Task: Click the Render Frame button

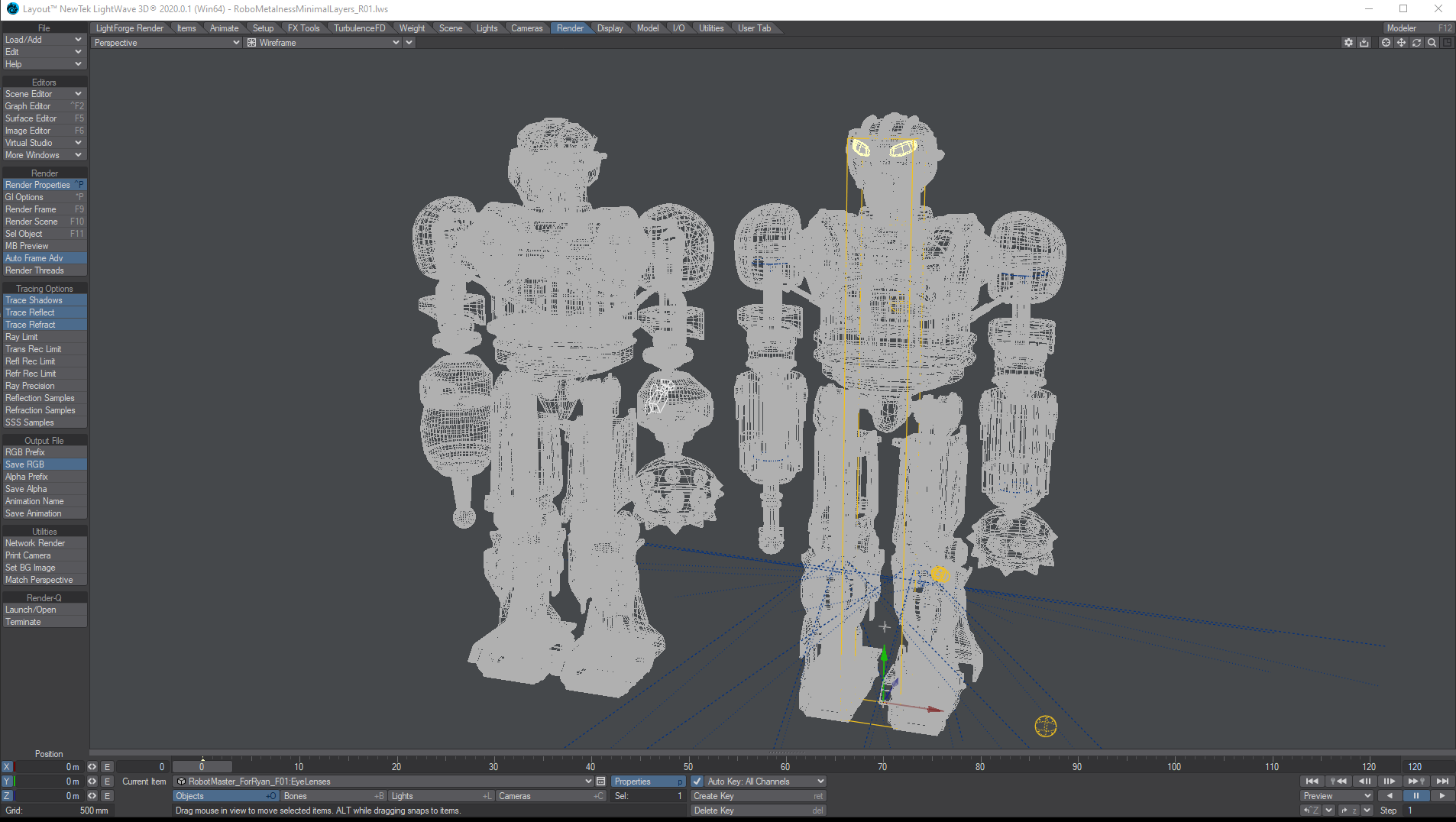Action: pyautogui.click(x=44, y=209)
